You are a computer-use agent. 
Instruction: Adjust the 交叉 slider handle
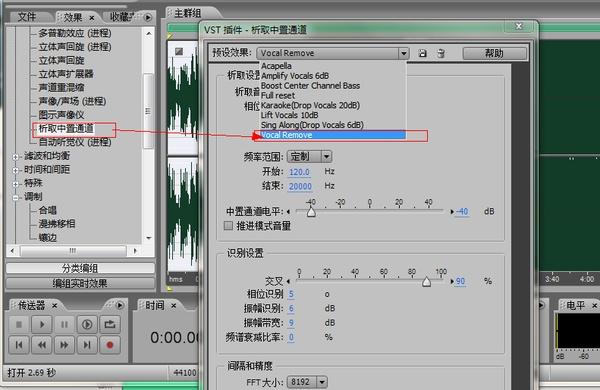[426, 282]
